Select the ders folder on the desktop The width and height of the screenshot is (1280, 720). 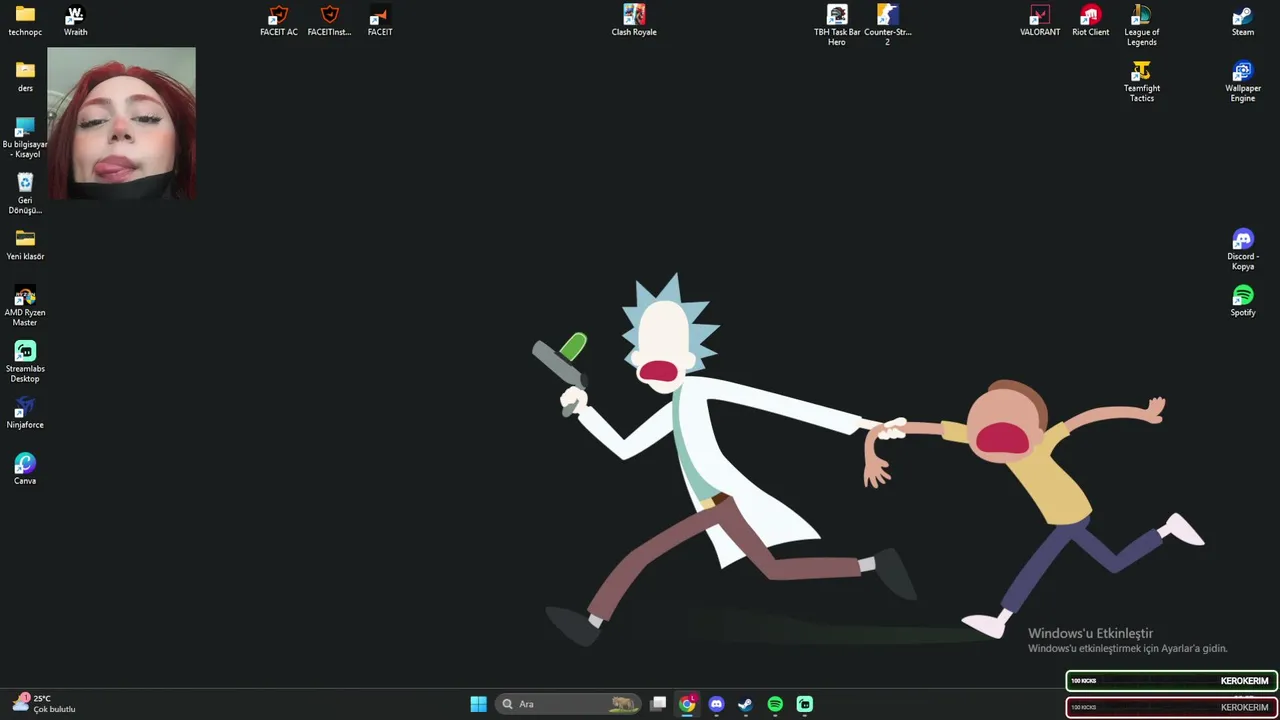25,76
